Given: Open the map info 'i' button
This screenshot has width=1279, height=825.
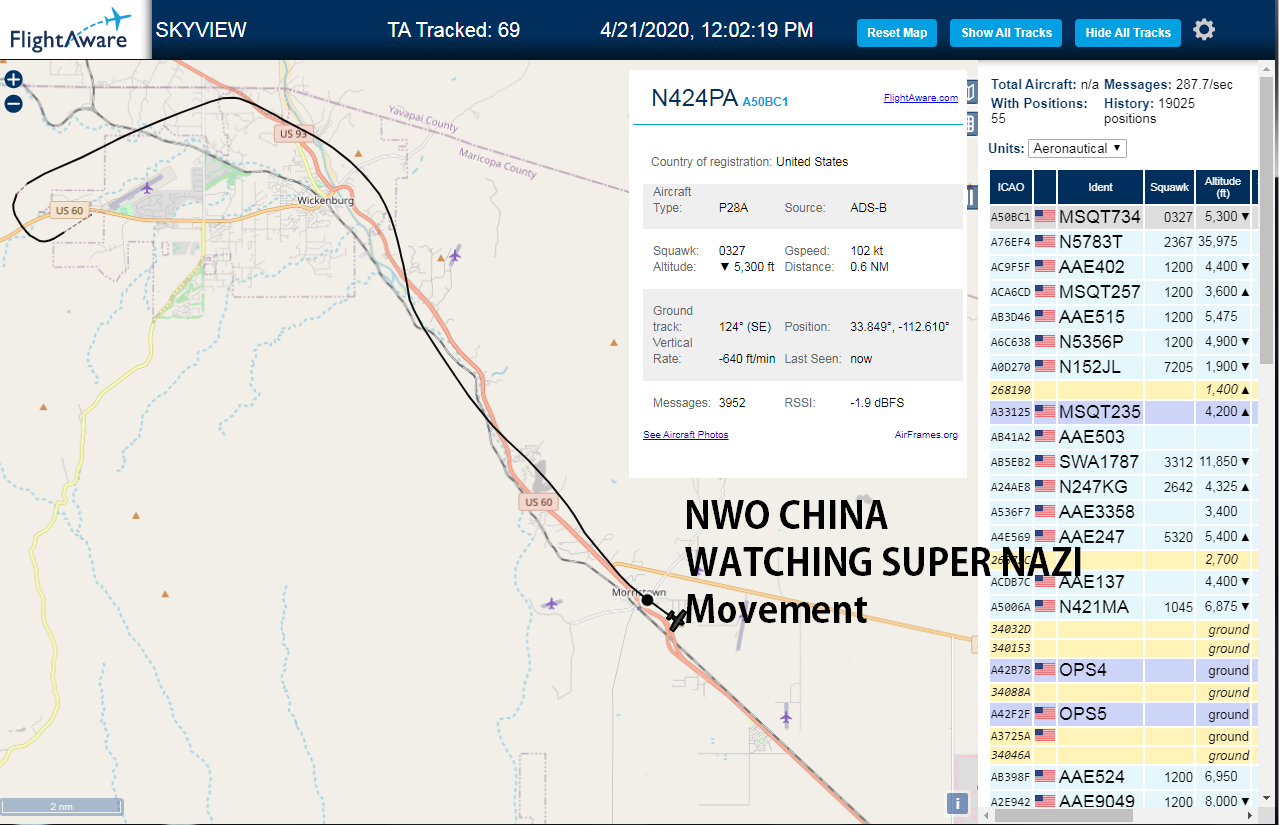Looking at the screenshot, I should (957, 803).
